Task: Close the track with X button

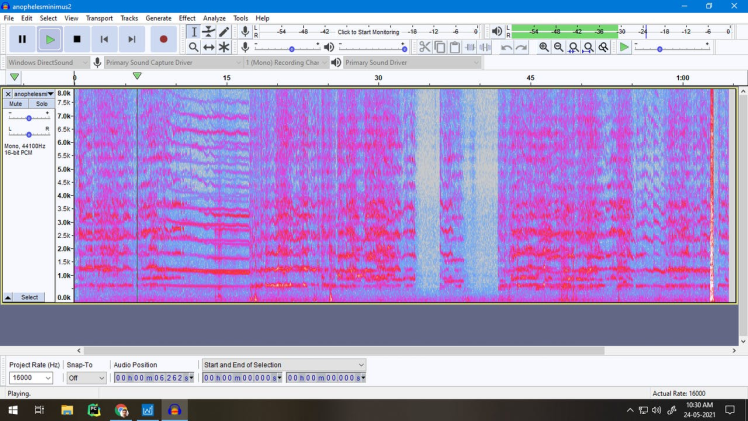Action: (8, 94)
